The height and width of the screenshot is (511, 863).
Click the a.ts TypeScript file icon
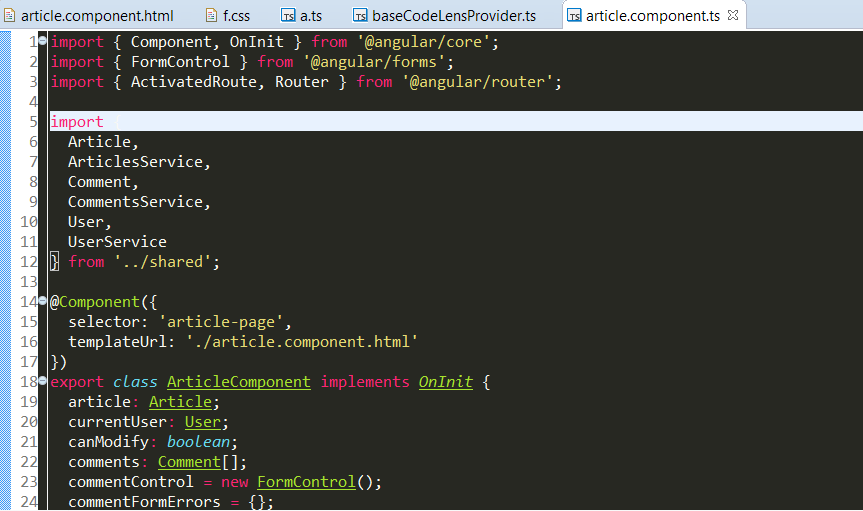tap(288, 15)
